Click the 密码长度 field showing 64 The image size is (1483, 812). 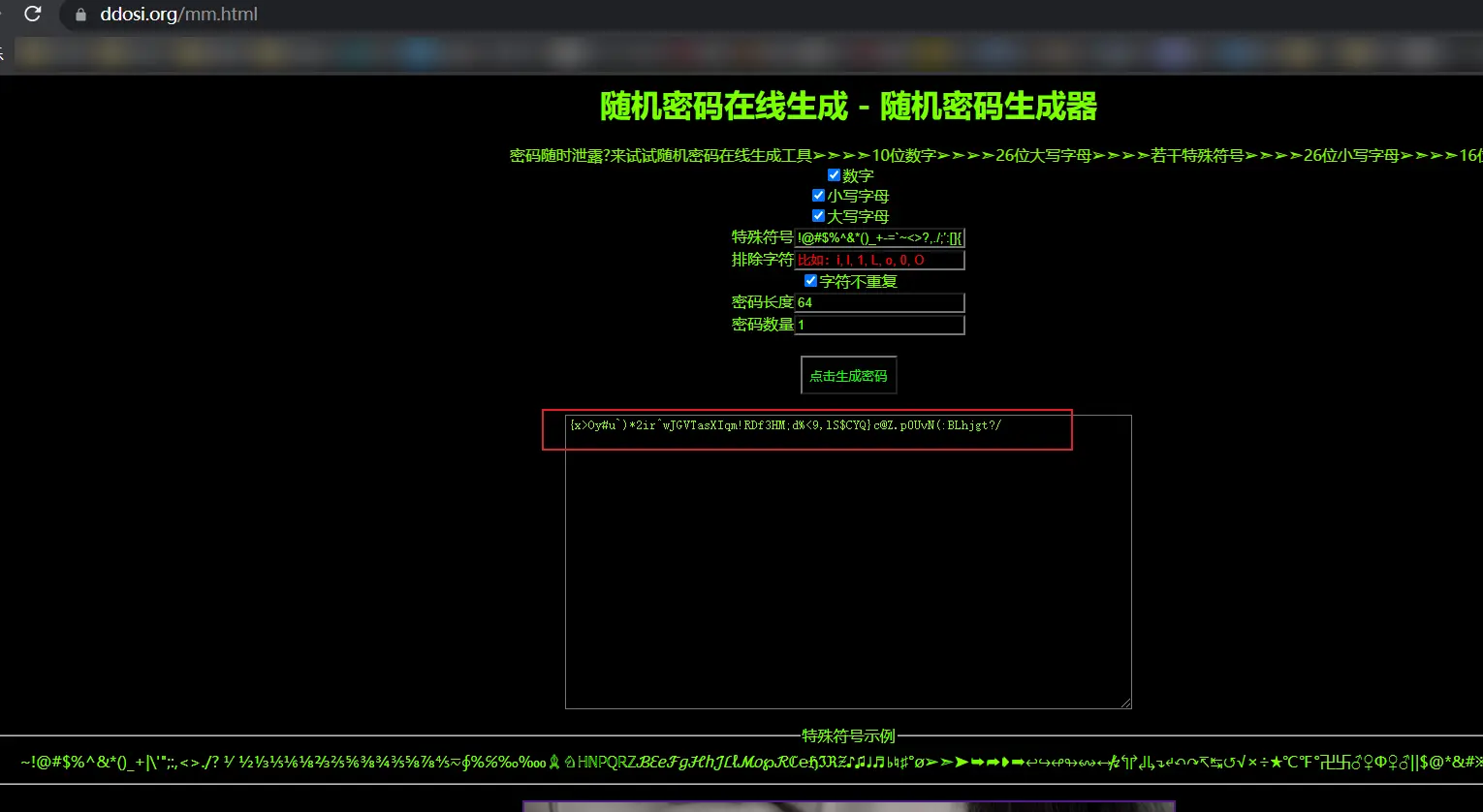tap(879, 302)
